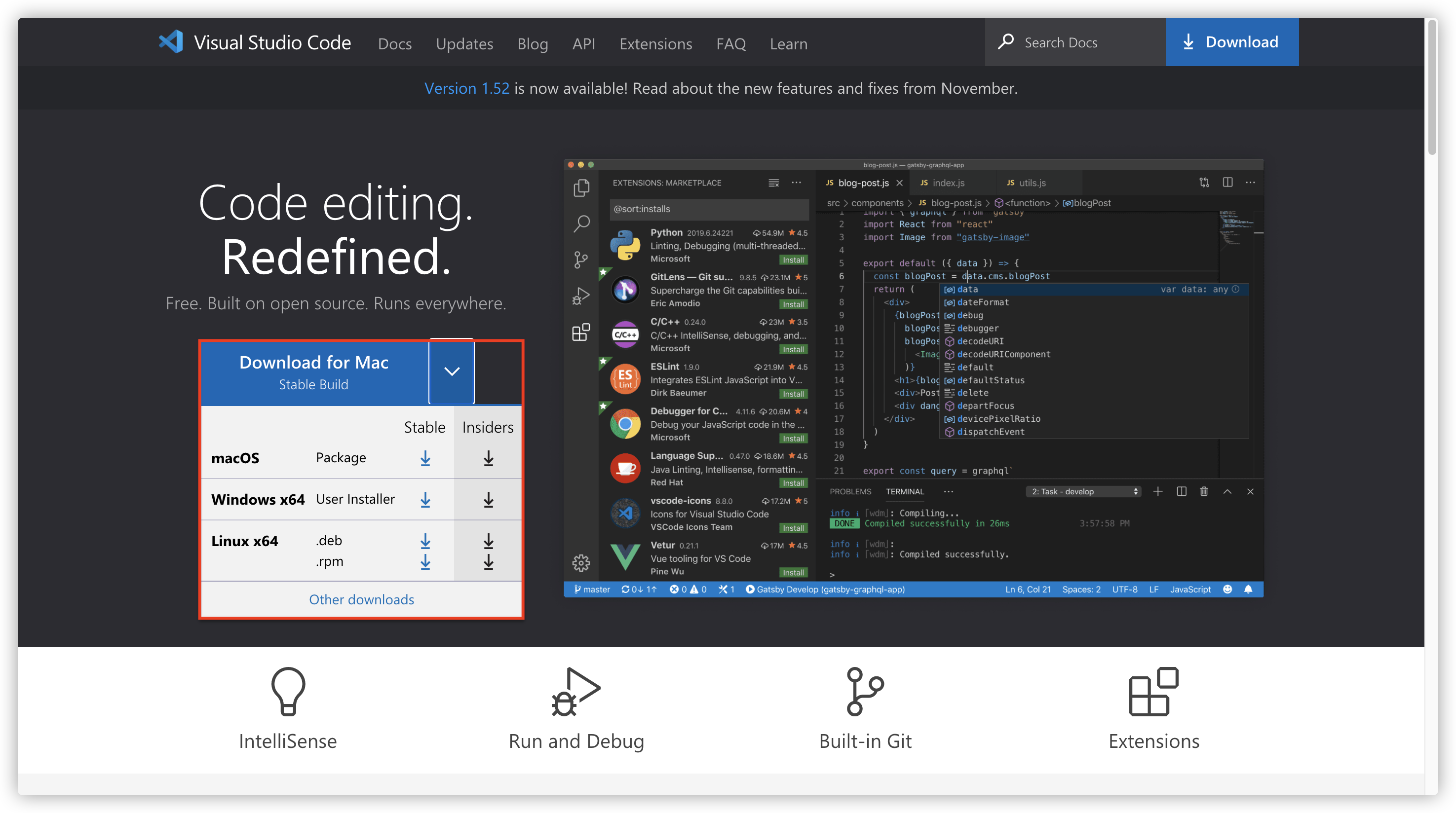Click the Visual Studio Code logo icon
Screen dimensions: 1456x813
[x=171, y=42]
